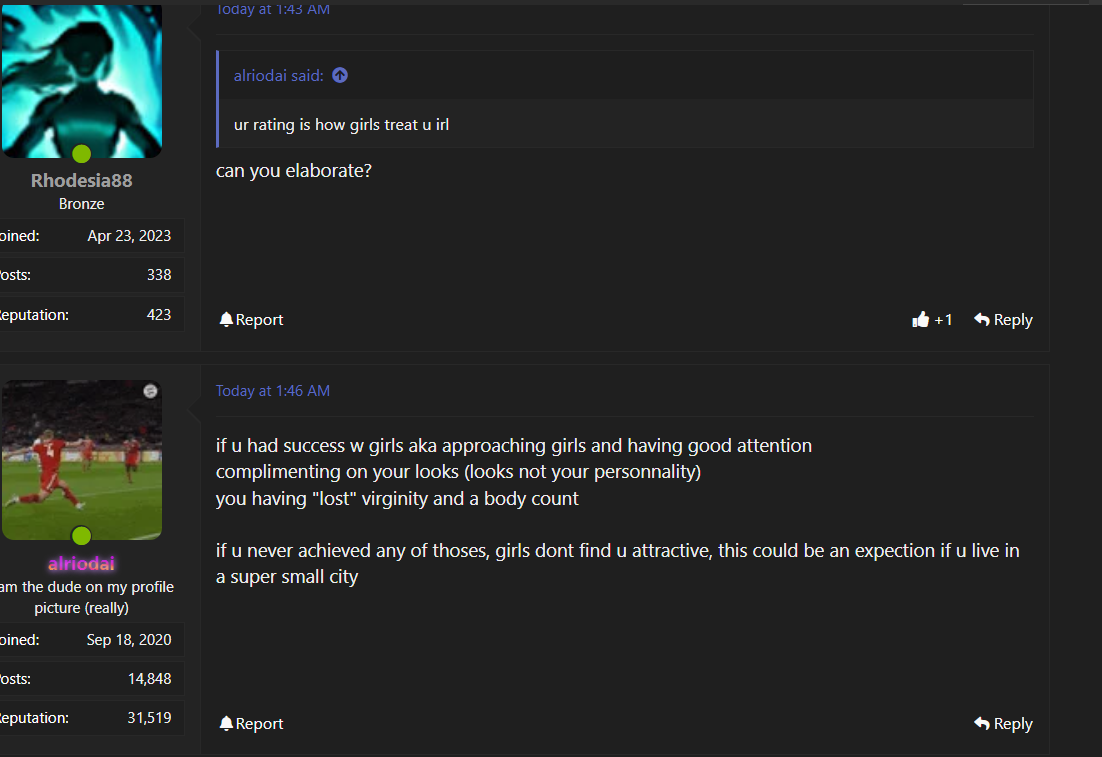Open Rhodesia88's avatar image

pyautogui.click(x=82, y=81)
